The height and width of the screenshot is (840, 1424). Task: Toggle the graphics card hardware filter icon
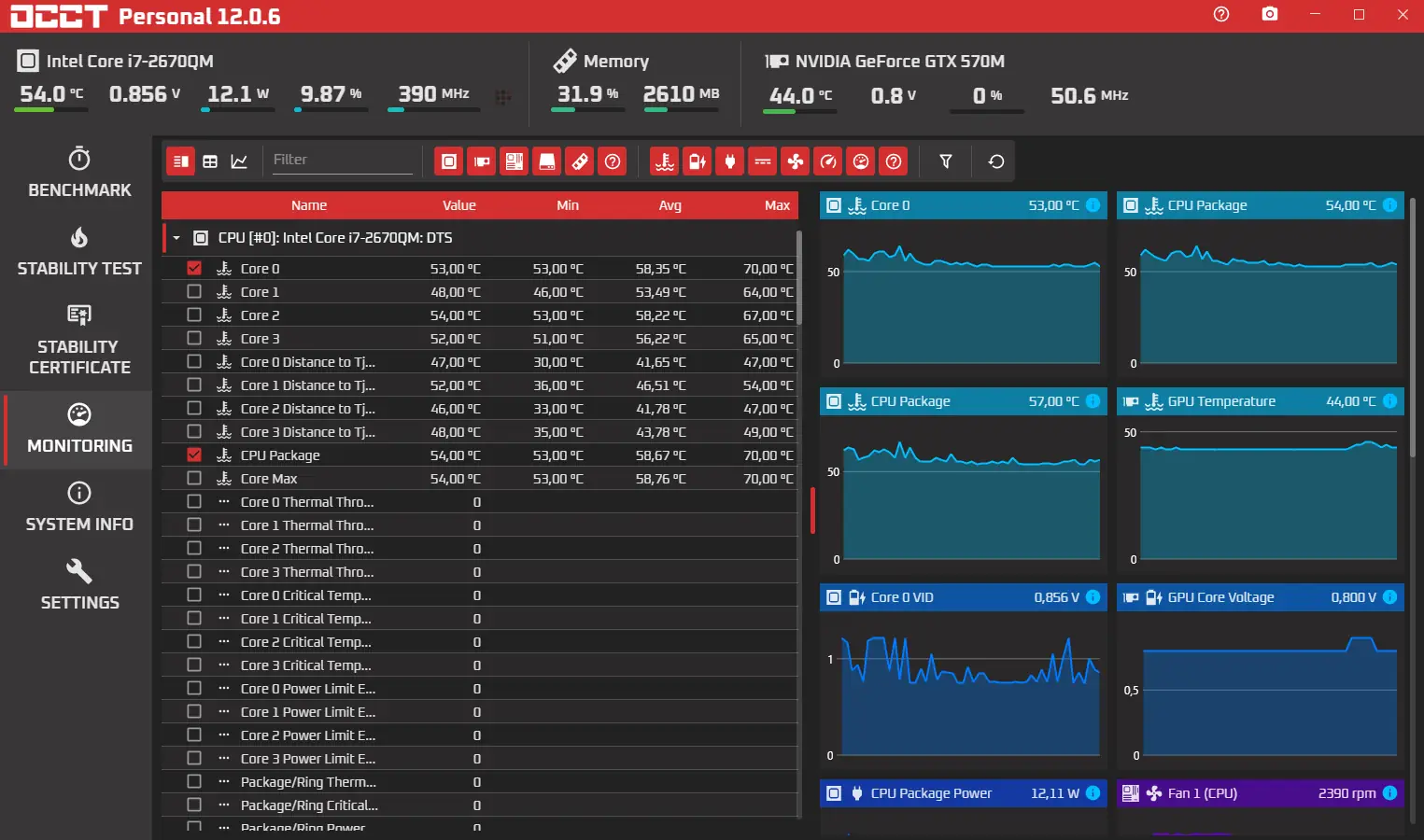tap(482, 161)
